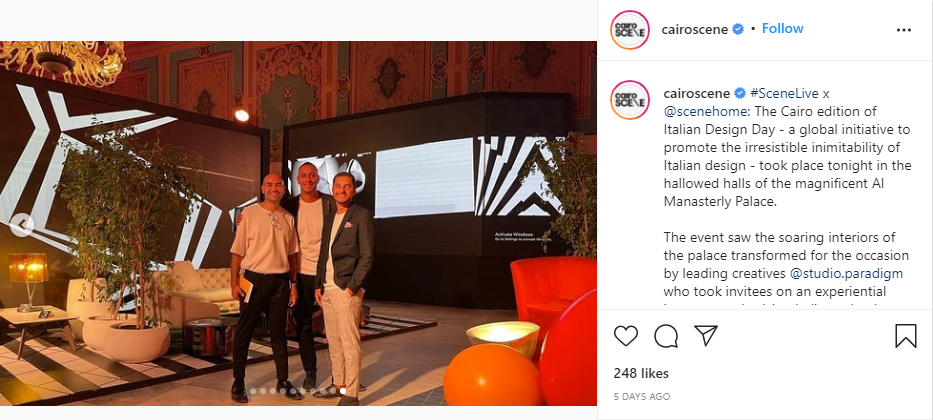Click the cairoscene avatar in post header
Screen dimensions: 933x420
click(630, 30)
